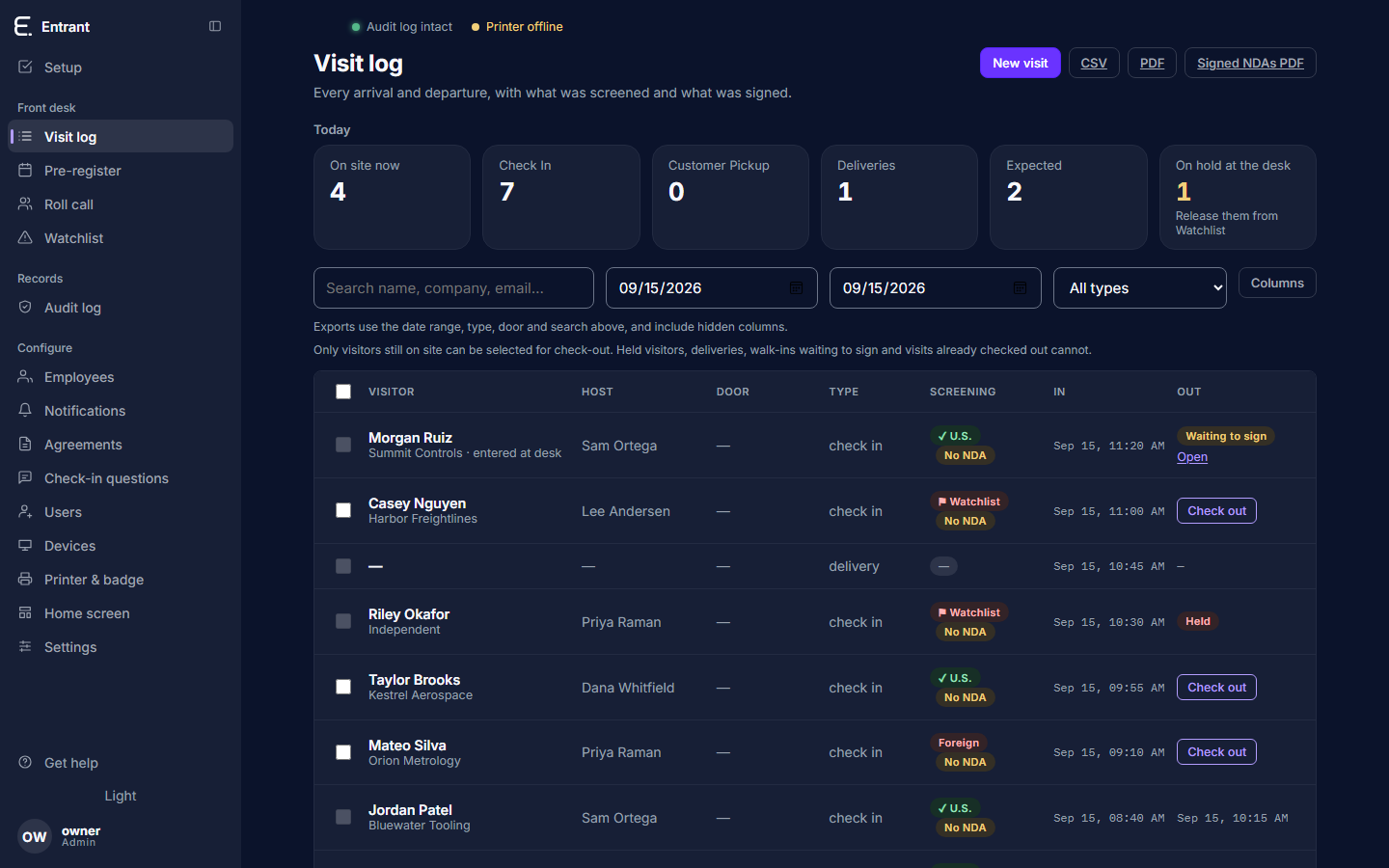
Task: Click the Home screen layout icon
Action: [25, 612]
